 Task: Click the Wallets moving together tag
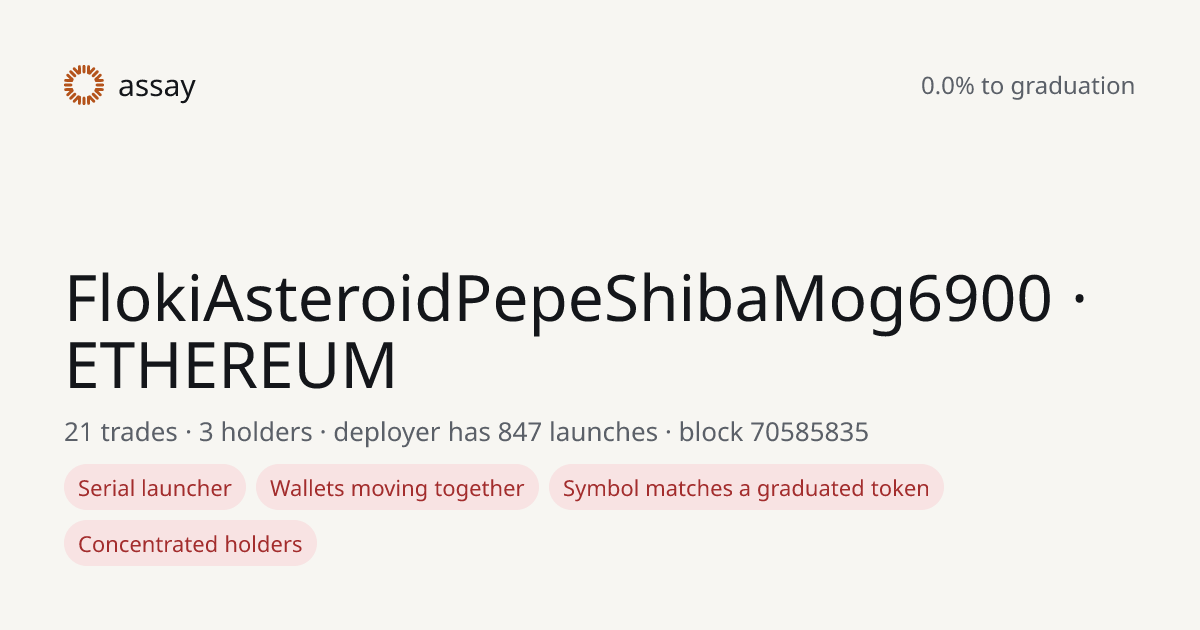pos(397,488)
